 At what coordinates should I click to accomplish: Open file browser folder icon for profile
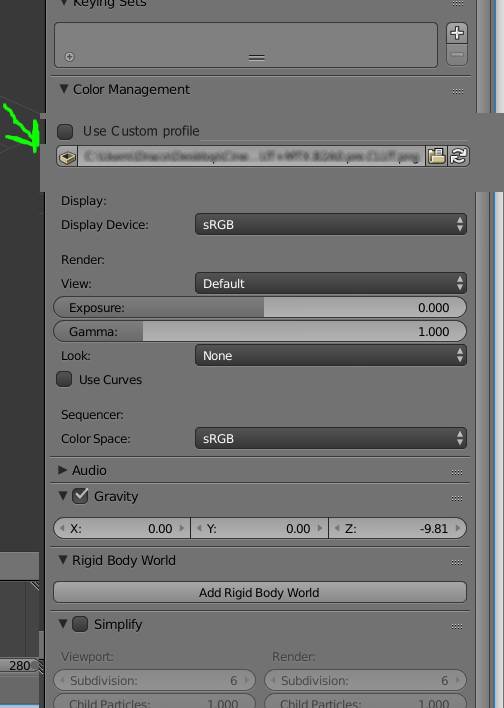[x=436, y=156]
